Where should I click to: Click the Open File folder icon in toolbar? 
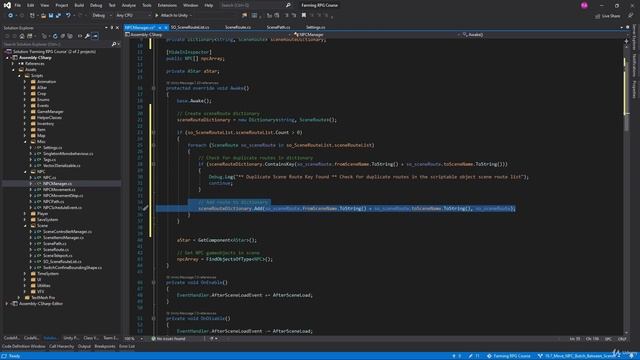tap(43, 16)
